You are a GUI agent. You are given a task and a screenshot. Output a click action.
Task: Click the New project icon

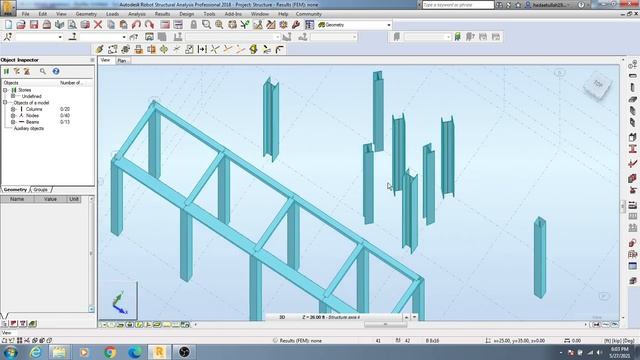[x=8, y=25]
